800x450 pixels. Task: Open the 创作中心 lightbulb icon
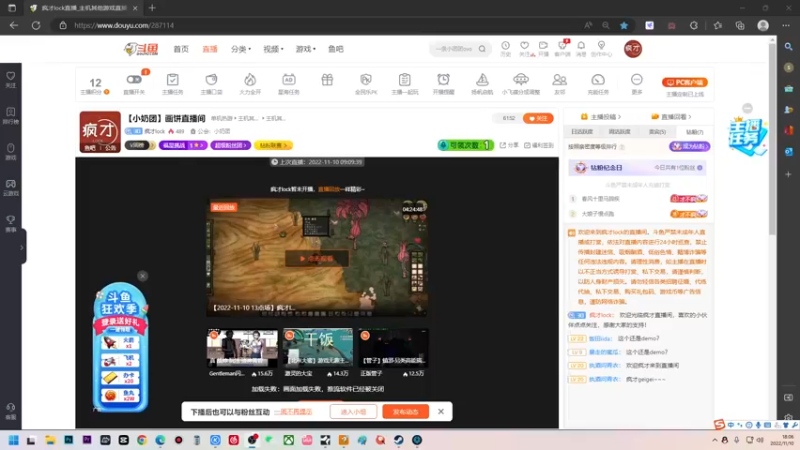(x=602, y=45)
